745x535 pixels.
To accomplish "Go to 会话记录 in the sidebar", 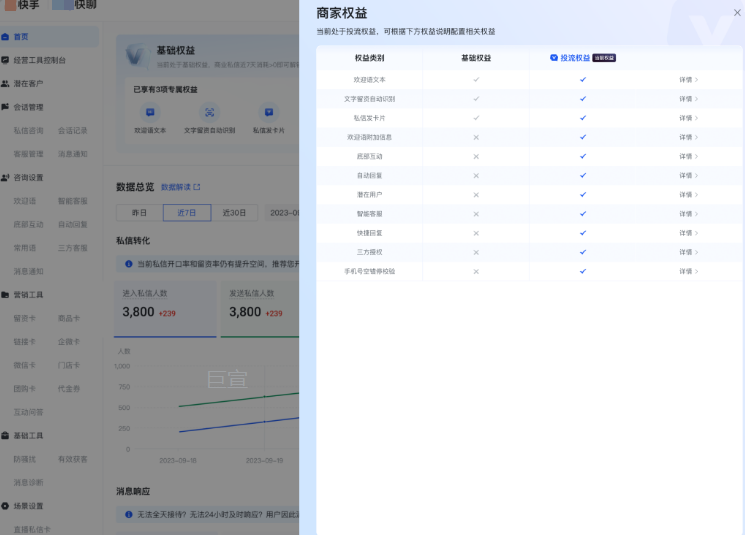I will [73, 131].
